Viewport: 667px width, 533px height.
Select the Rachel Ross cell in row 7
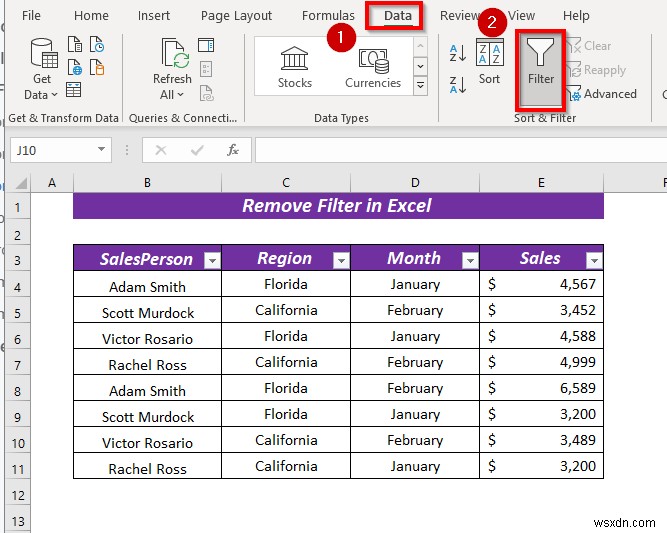147,362
